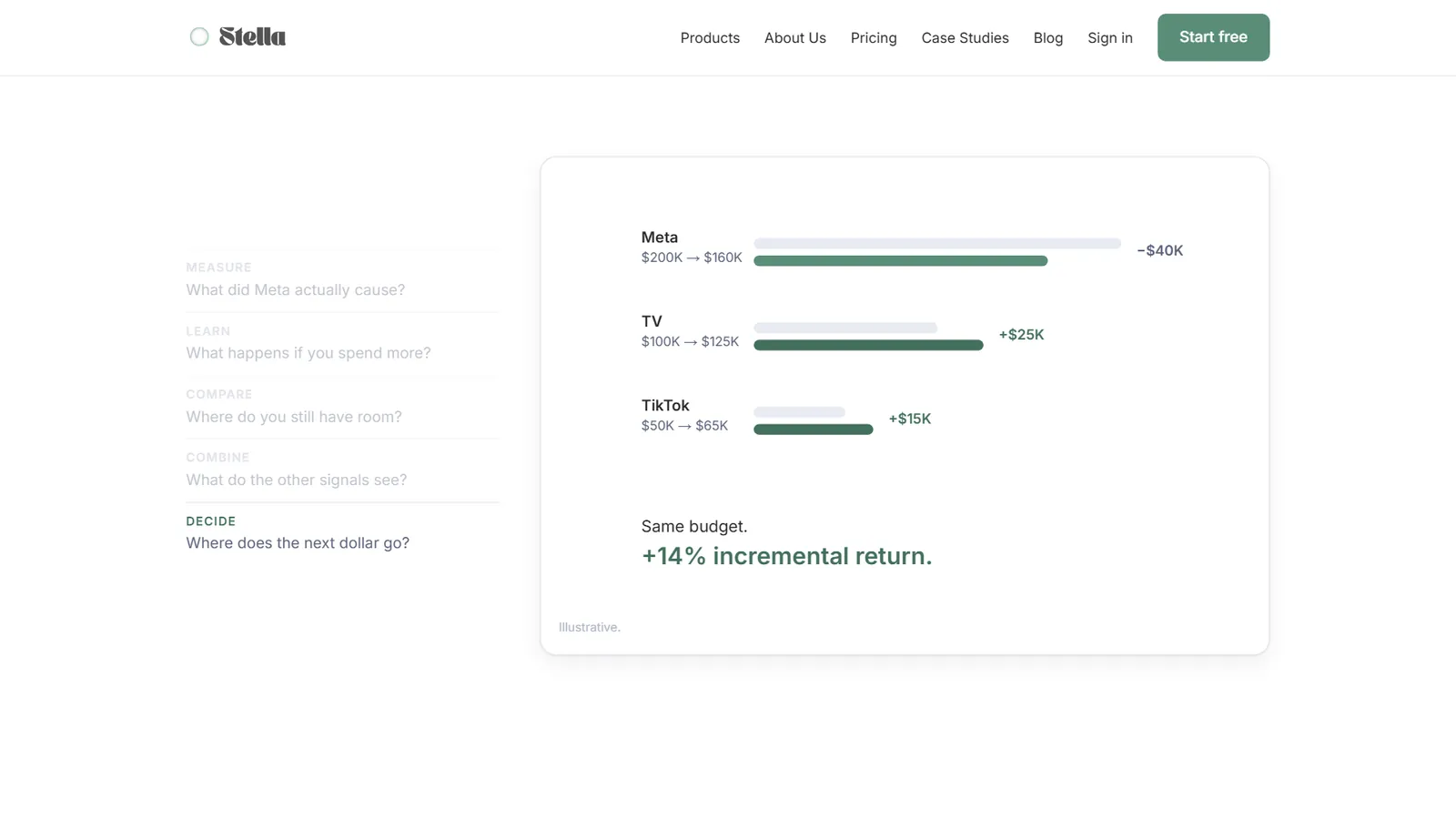This screenshot has width=1456, height=819.
Task: Click the Start free button
Action: [x=1213, y=37]
